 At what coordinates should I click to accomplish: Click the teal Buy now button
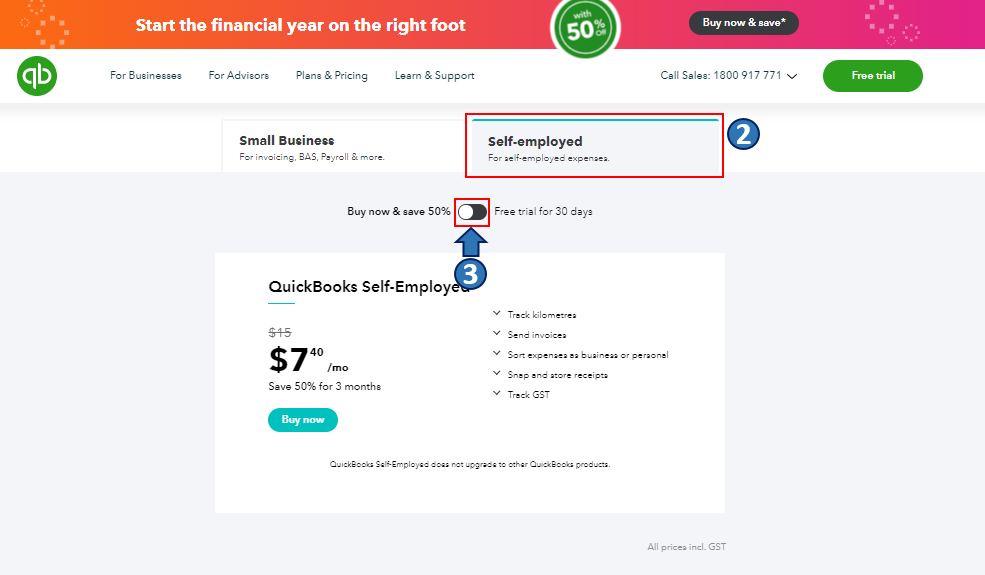click(x=303, y=420)
